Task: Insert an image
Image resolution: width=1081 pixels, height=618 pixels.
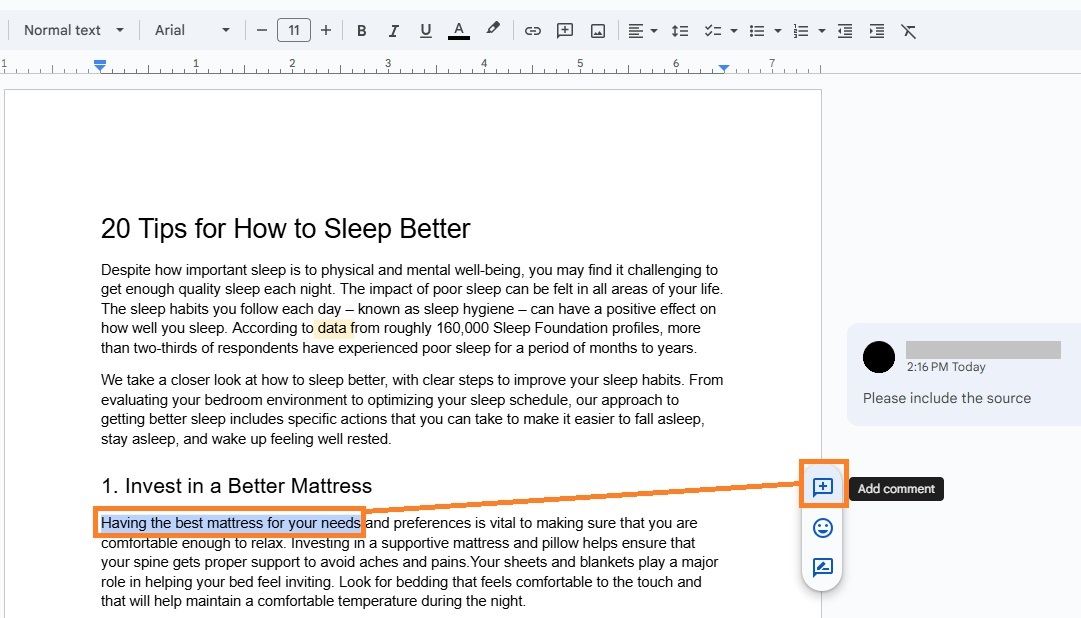Action: pos(597,30)
